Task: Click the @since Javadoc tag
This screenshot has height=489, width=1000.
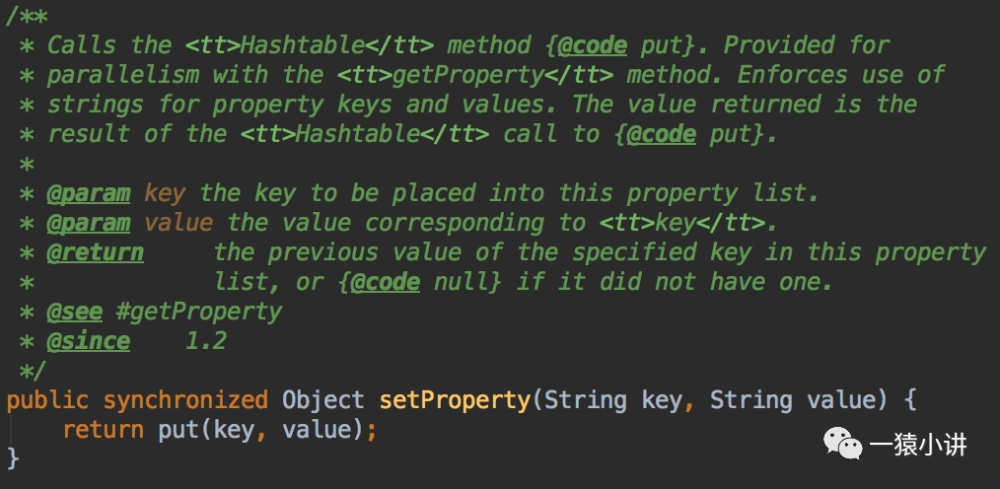Action: point(88,341)
